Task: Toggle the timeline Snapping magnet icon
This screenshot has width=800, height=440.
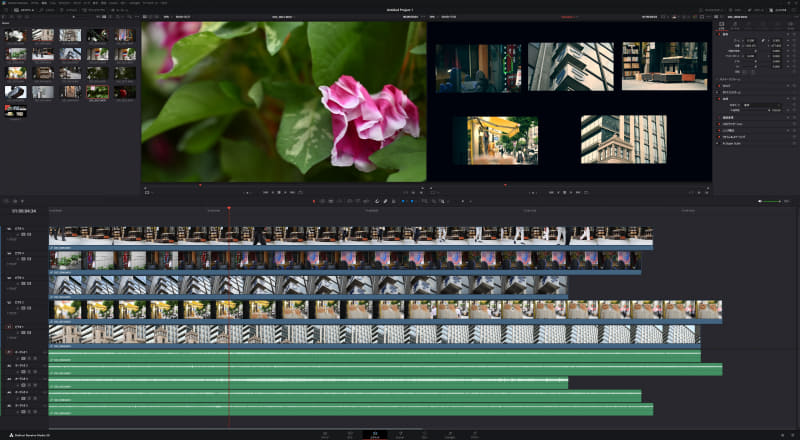Action: pyautogui.click(x=378, y=201)
